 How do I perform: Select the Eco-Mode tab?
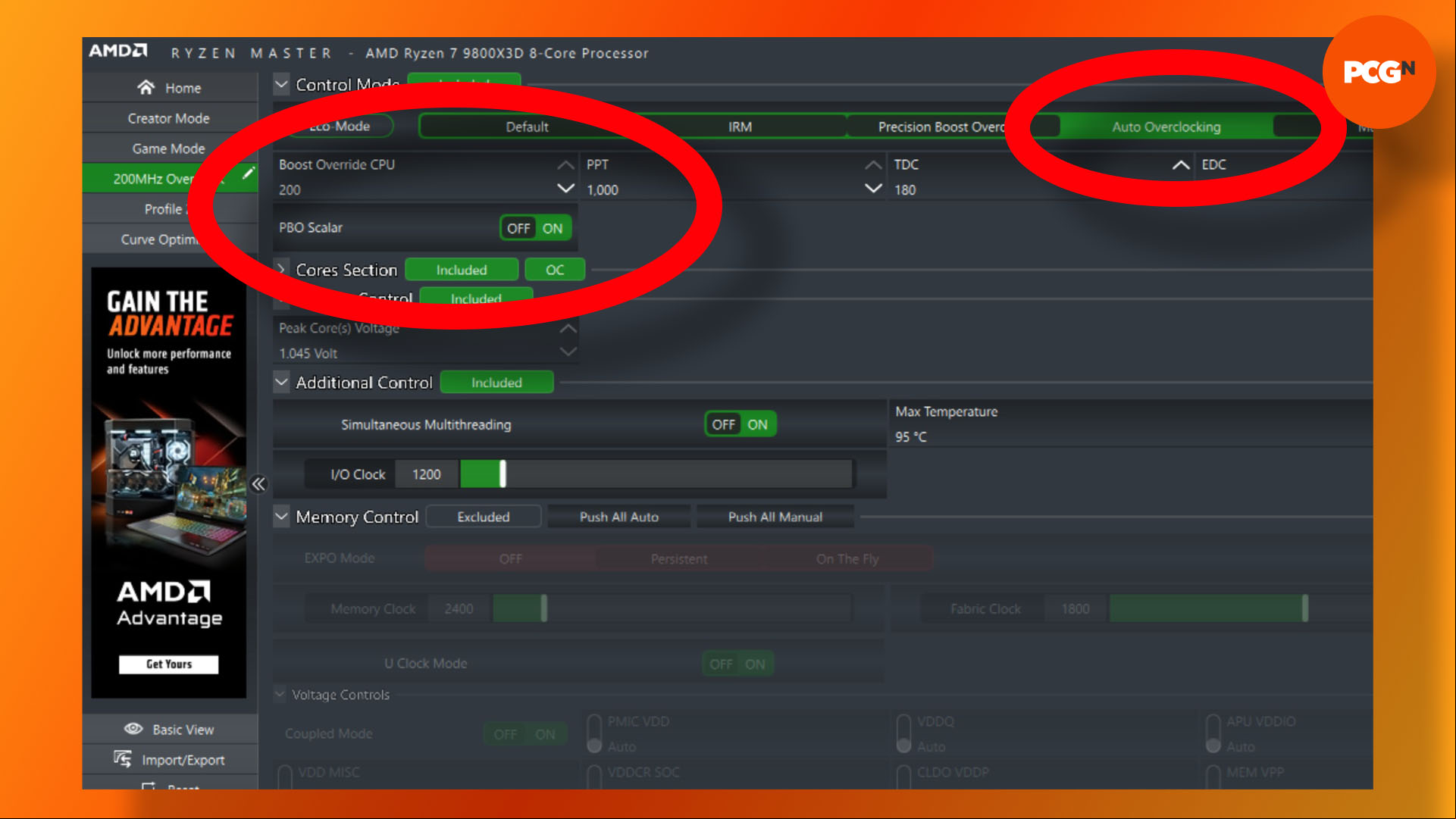340,126
